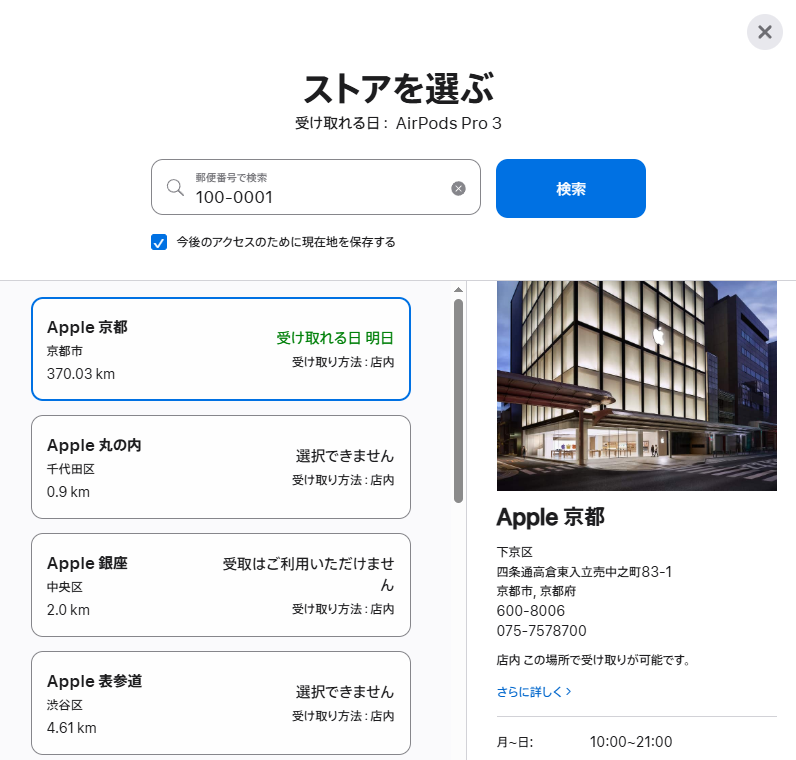Select the Apple 銀座 store card
This screenshot has height=760, width=796.
(221, 585)
